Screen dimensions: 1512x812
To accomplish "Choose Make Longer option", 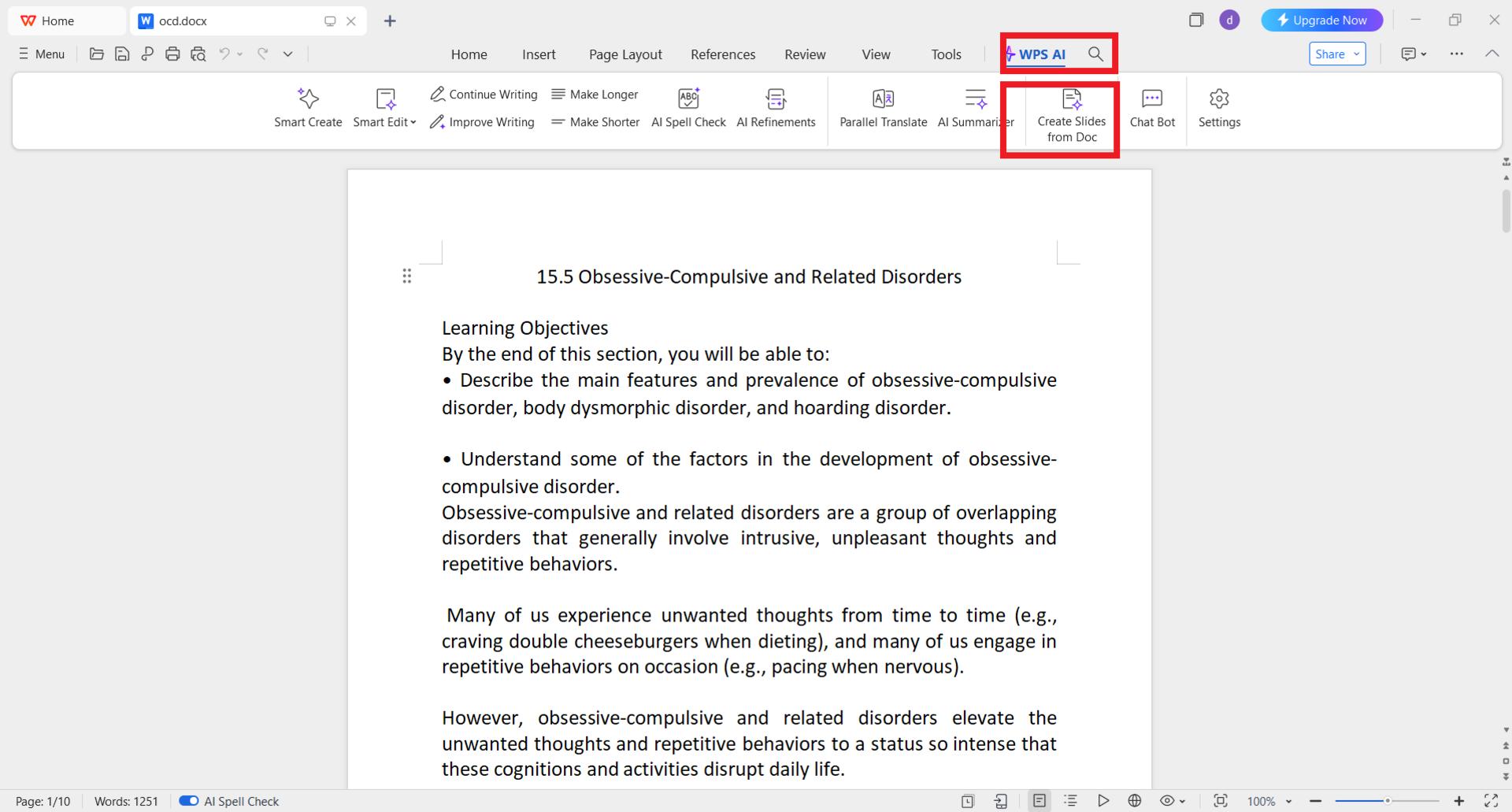I will coord(595,95).
